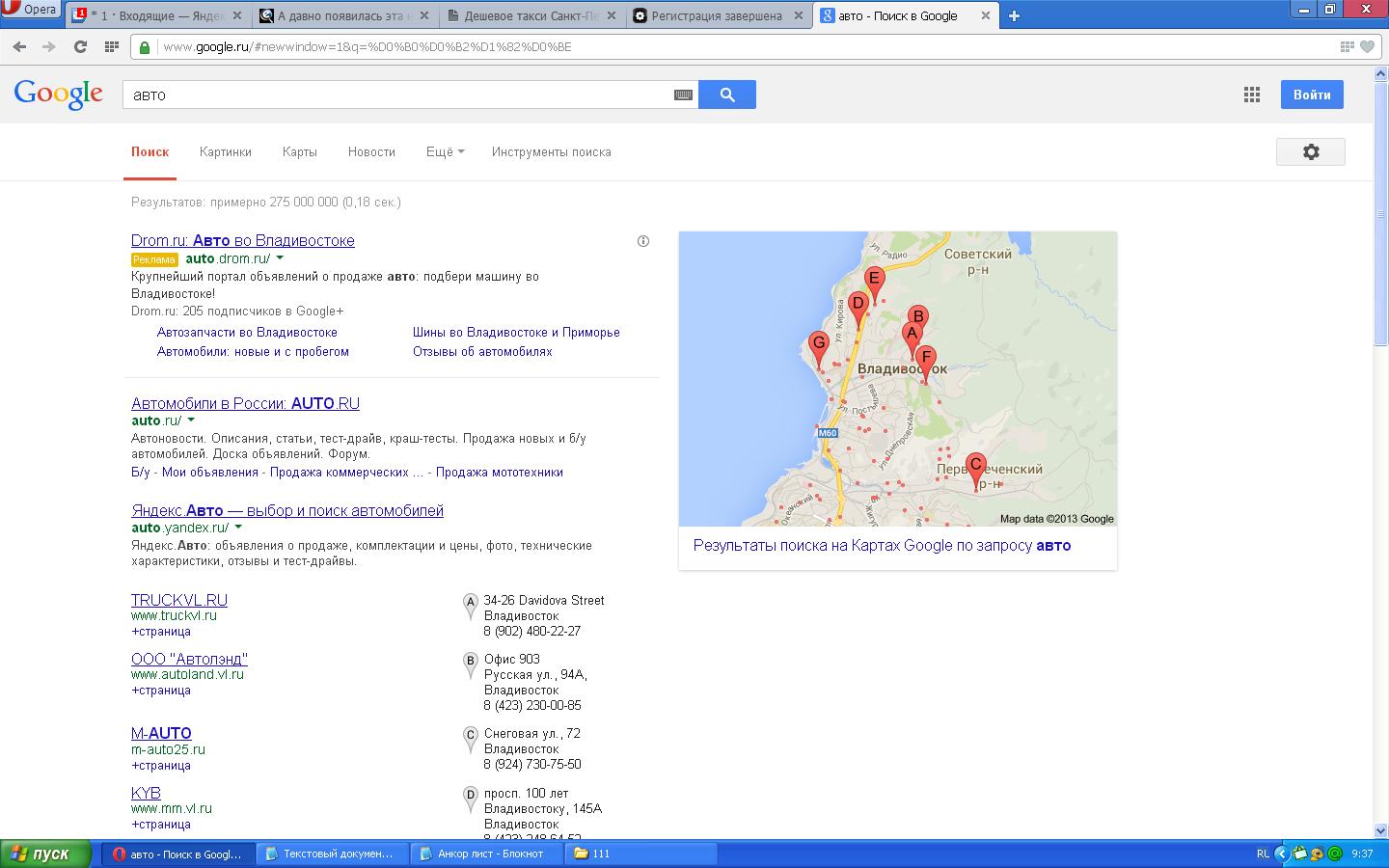
Task: Click the ad info icon beside Drom.ru result
Action: 643,241
